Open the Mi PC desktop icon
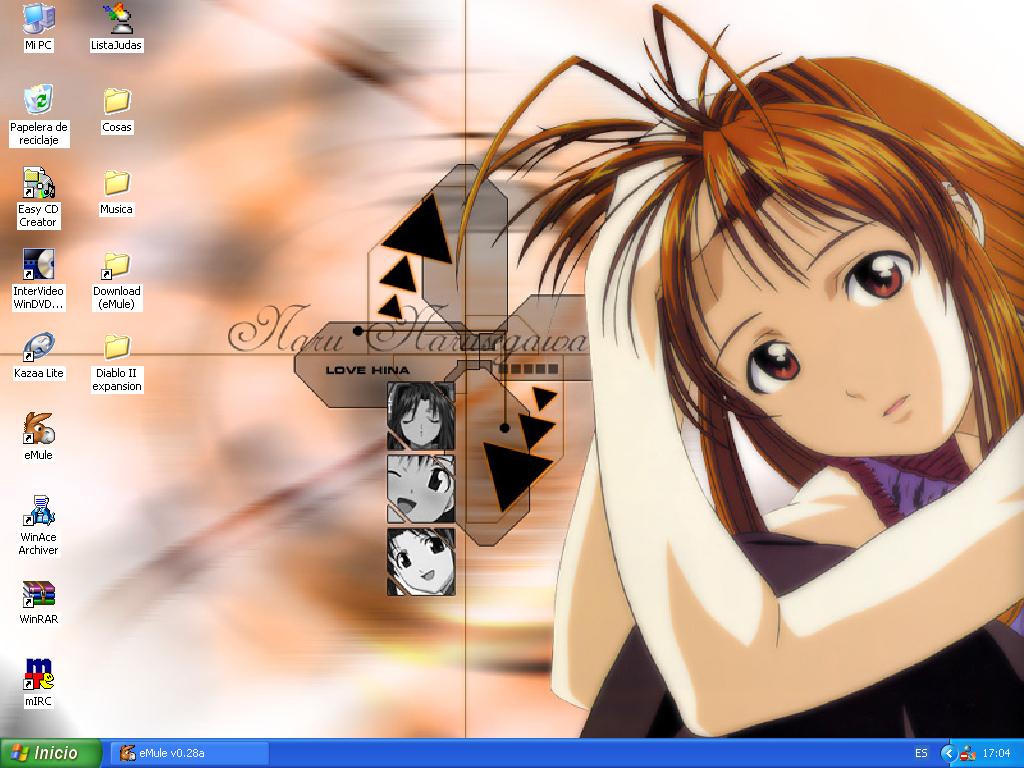The width and height of the screenshot is (1024, 768). pos(39,26)
